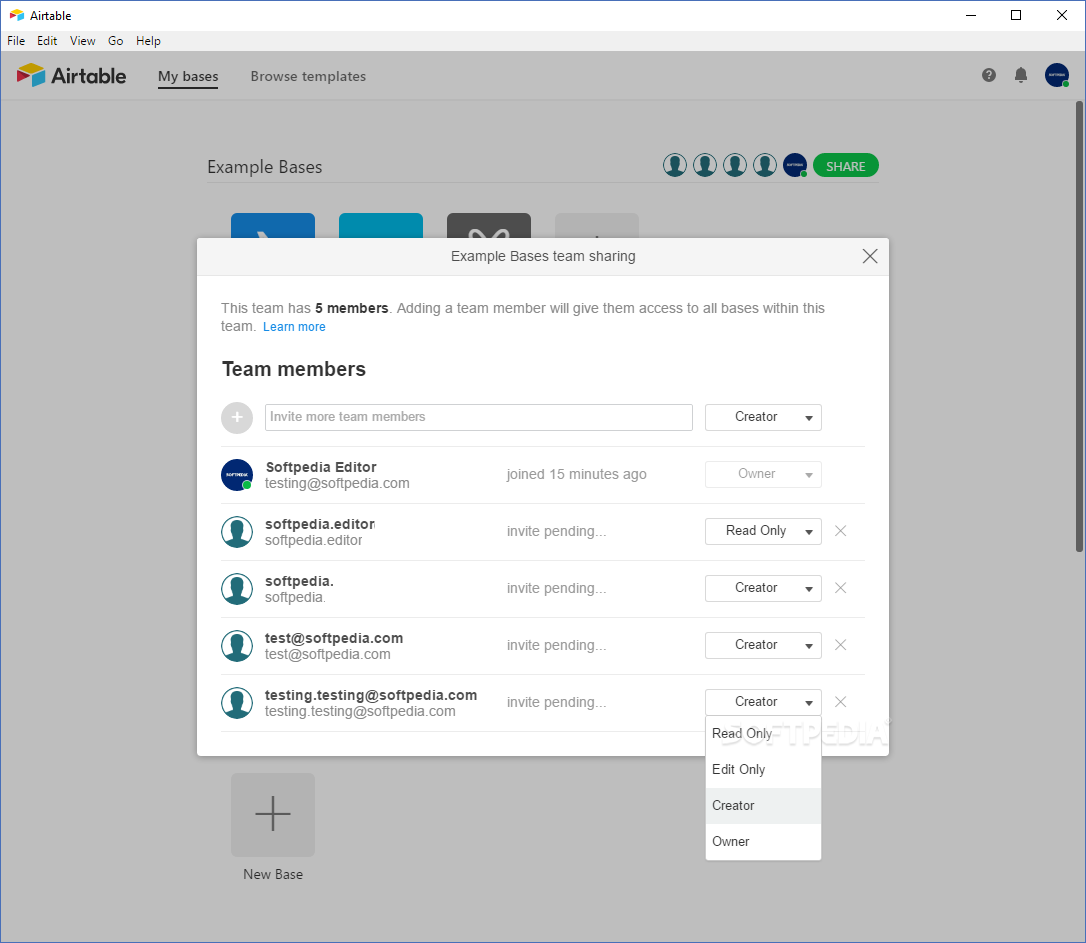The width and height of the screenshot is (1086, 943).
Task: Click 'joined 15 minutes ago' text
Action: tap(576, 474)
